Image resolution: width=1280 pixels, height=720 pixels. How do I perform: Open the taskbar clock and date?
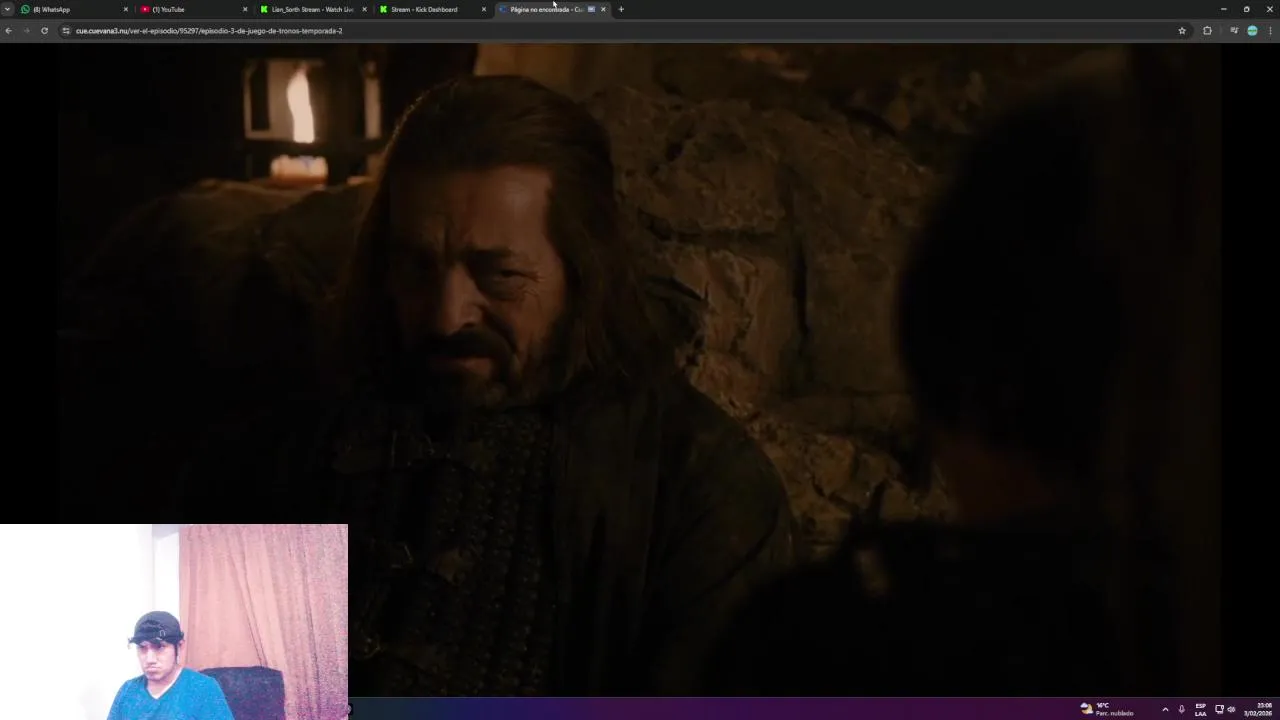pos(1258,709)
